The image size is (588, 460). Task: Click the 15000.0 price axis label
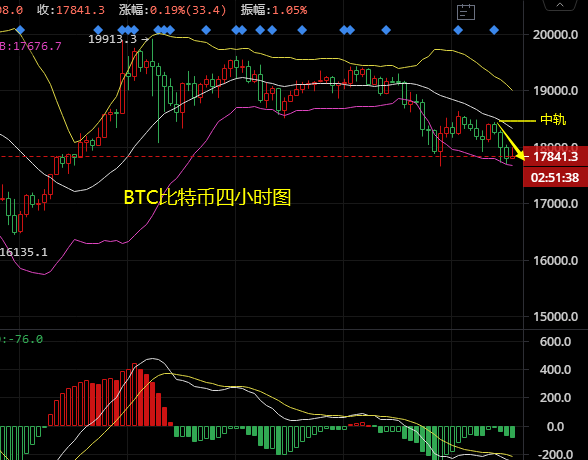point(555,317)
